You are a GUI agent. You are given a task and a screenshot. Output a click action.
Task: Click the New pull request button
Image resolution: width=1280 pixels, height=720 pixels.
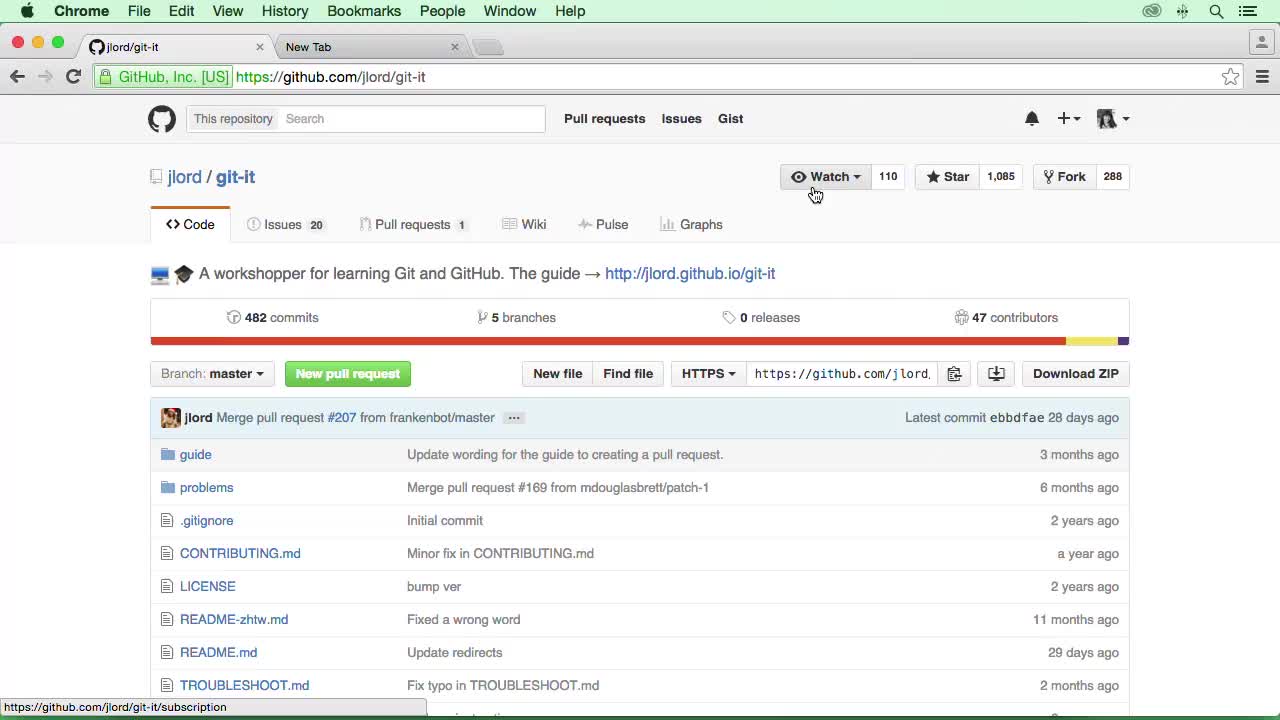[x=348, y=374]
